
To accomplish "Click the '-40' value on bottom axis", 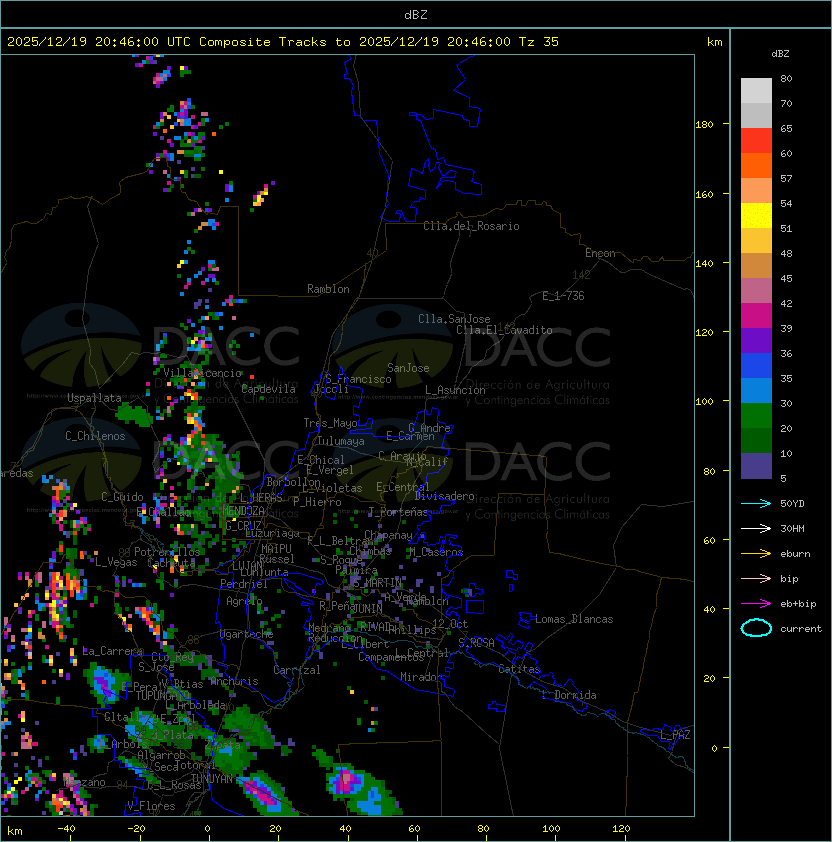I will click(x=66, y=829).
